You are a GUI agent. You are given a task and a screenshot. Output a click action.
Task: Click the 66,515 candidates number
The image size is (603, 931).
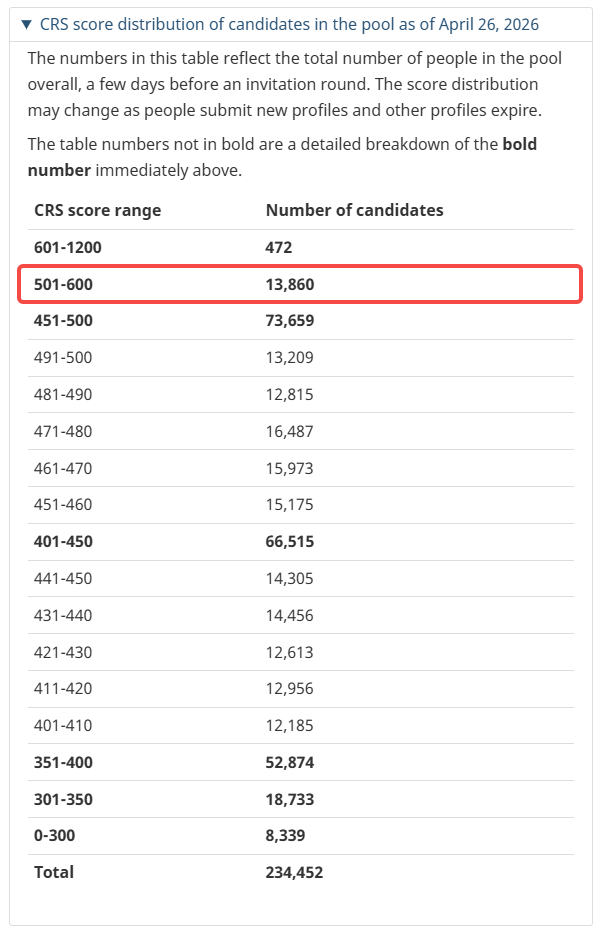(290, 542)
